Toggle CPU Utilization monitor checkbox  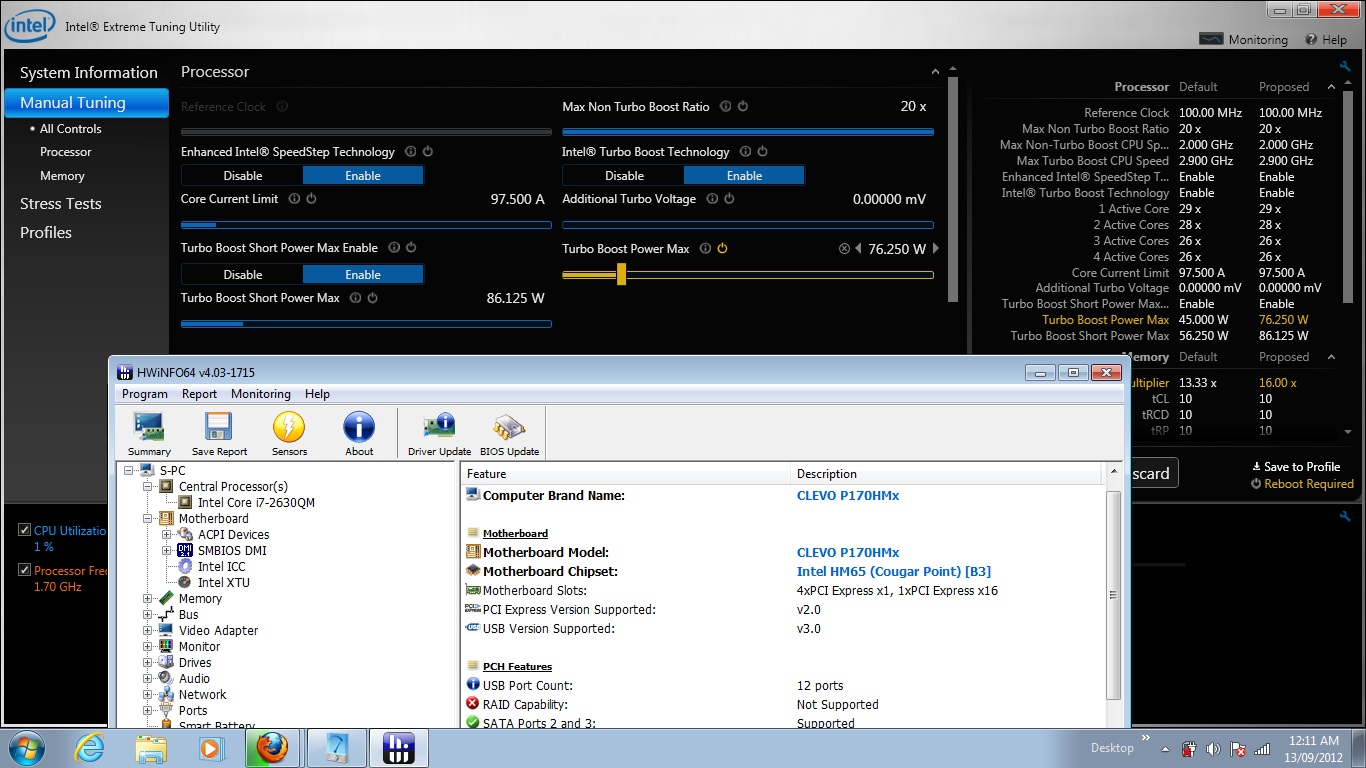24,531
